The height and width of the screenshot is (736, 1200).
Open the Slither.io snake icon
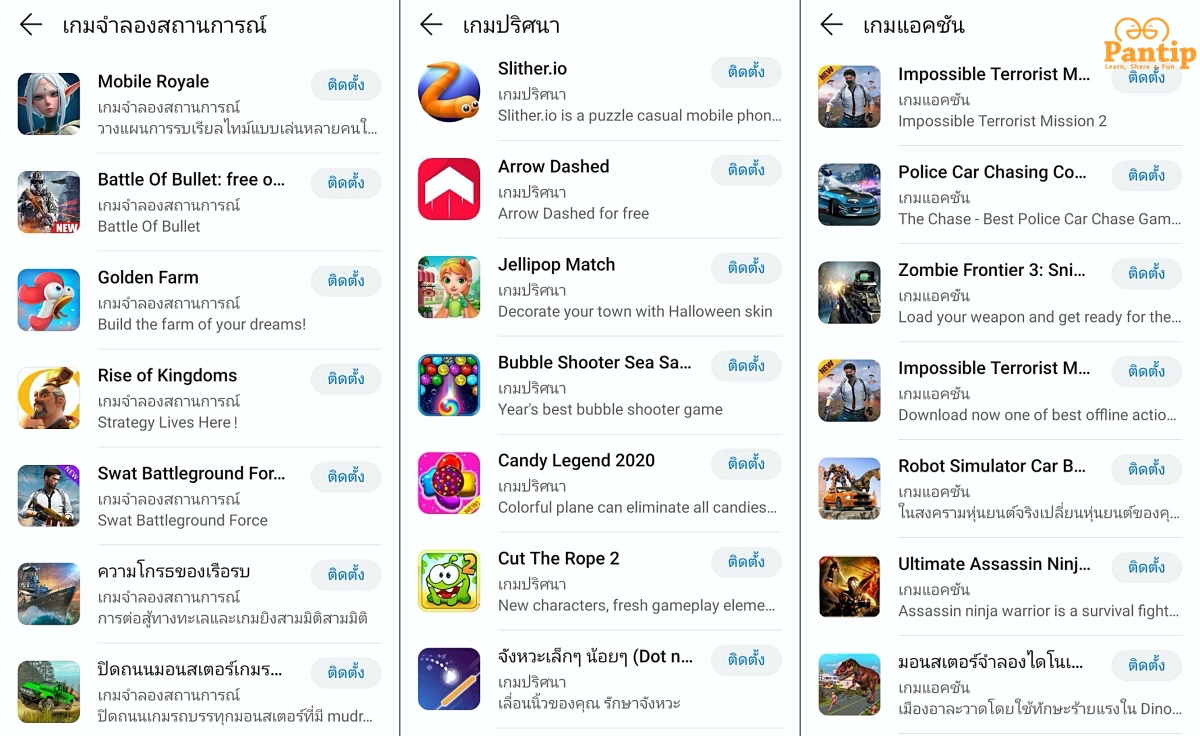tap(449, 91)
